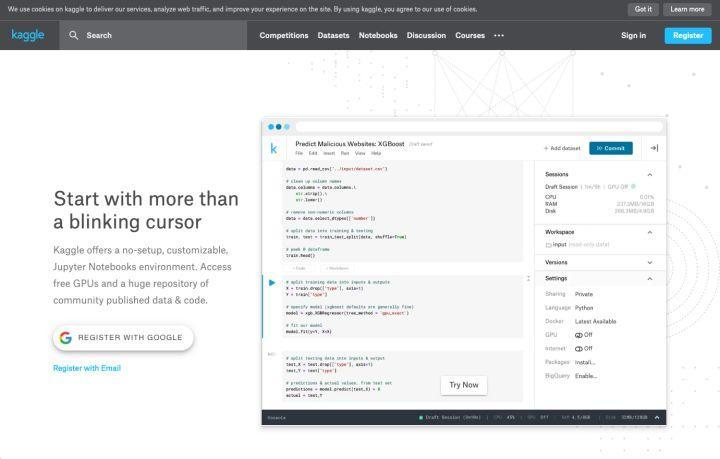Click the Kaggle logo

[28, 35]
